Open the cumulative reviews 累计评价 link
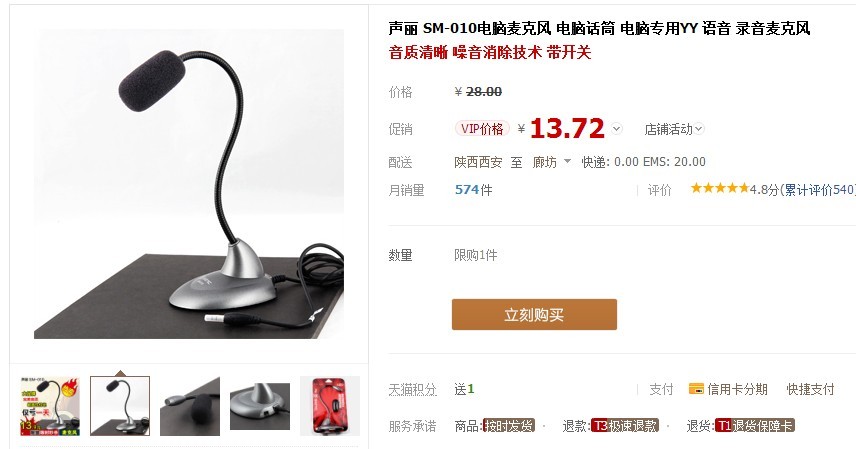 pos(819,190)
